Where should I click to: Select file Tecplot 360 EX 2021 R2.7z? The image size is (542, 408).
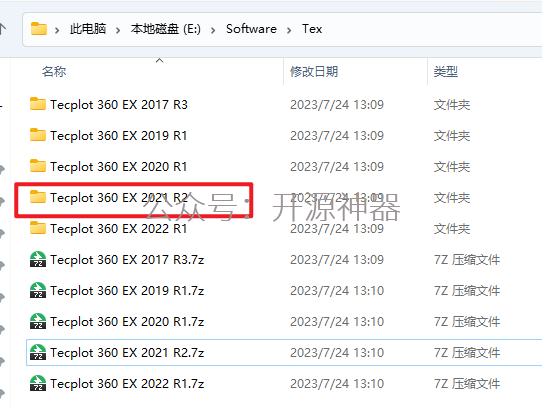click(127, 353)
